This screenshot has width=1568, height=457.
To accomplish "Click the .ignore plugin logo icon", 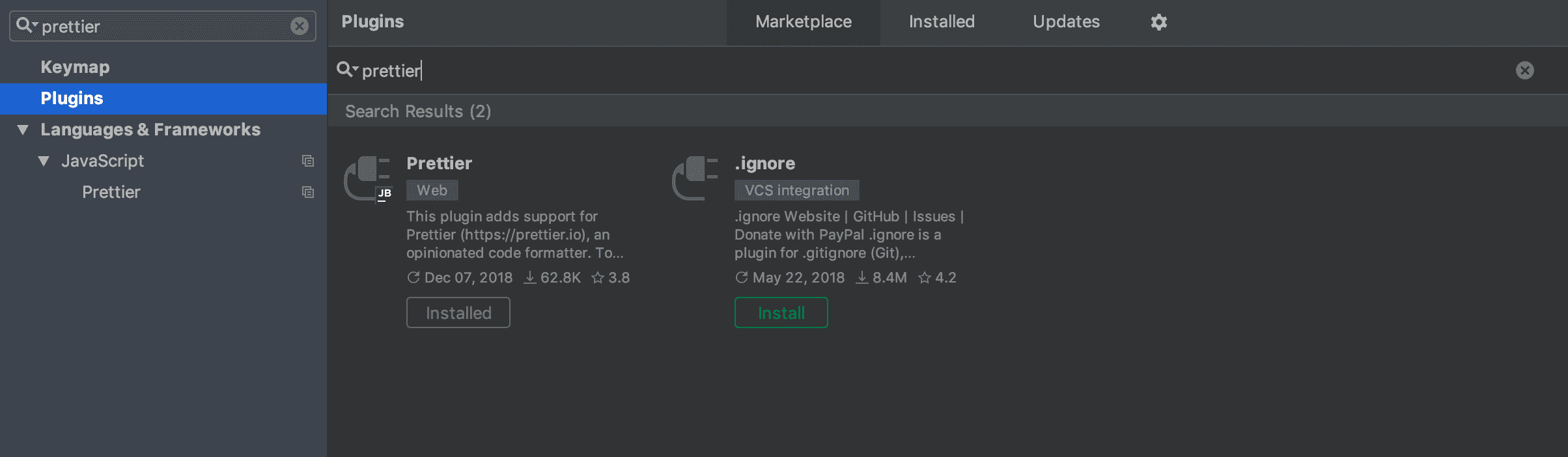I will tap(695, 178).
